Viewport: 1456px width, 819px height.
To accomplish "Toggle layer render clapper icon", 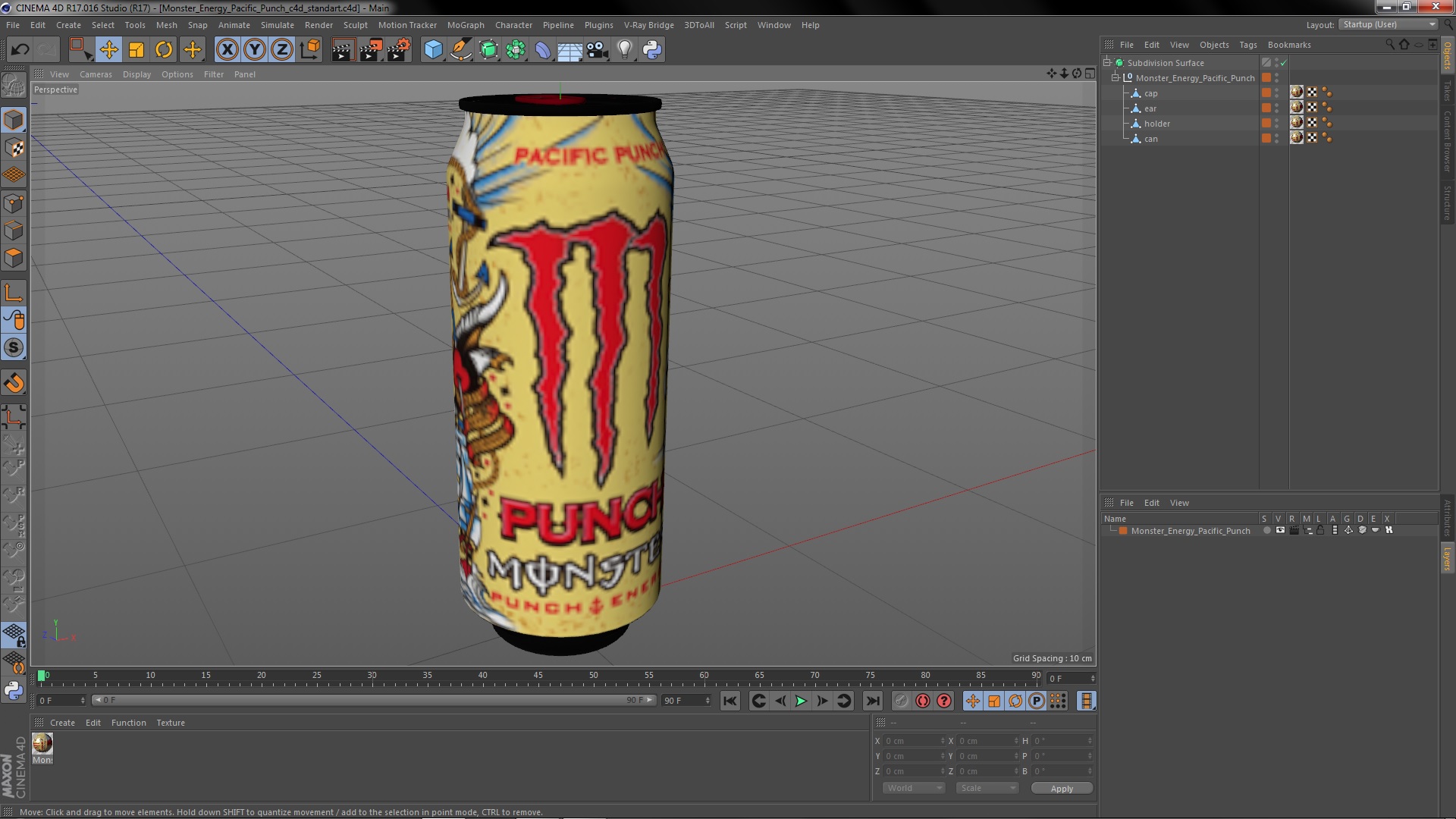I will pyautogui.click(x=1294, y=531).
